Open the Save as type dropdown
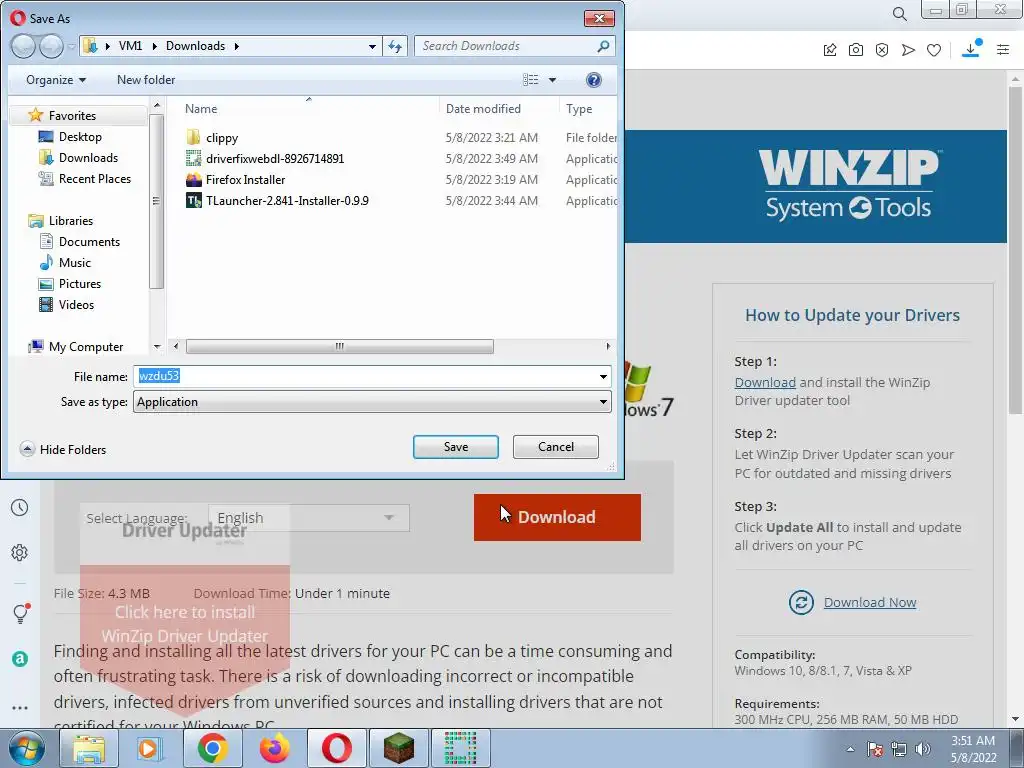Image resolution: width=1024 pixels, height=768 pixels. point(372,402)
